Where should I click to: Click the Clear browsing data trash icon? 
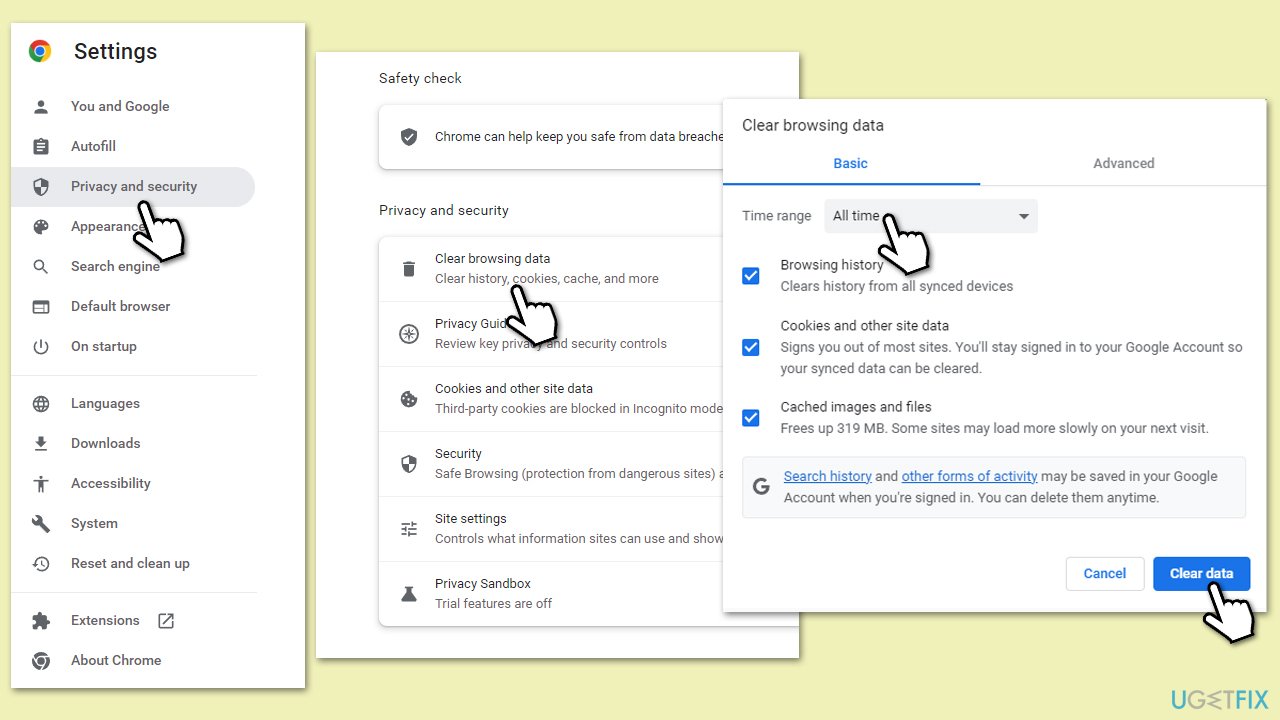(409, 268)
